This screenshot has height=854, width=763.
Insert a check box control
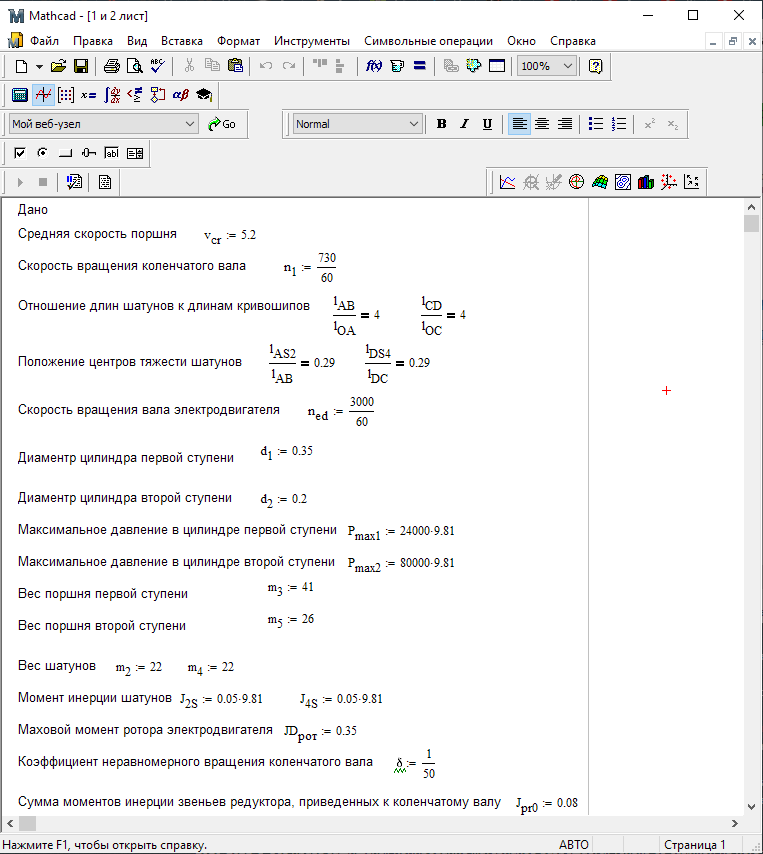point(19,153)
